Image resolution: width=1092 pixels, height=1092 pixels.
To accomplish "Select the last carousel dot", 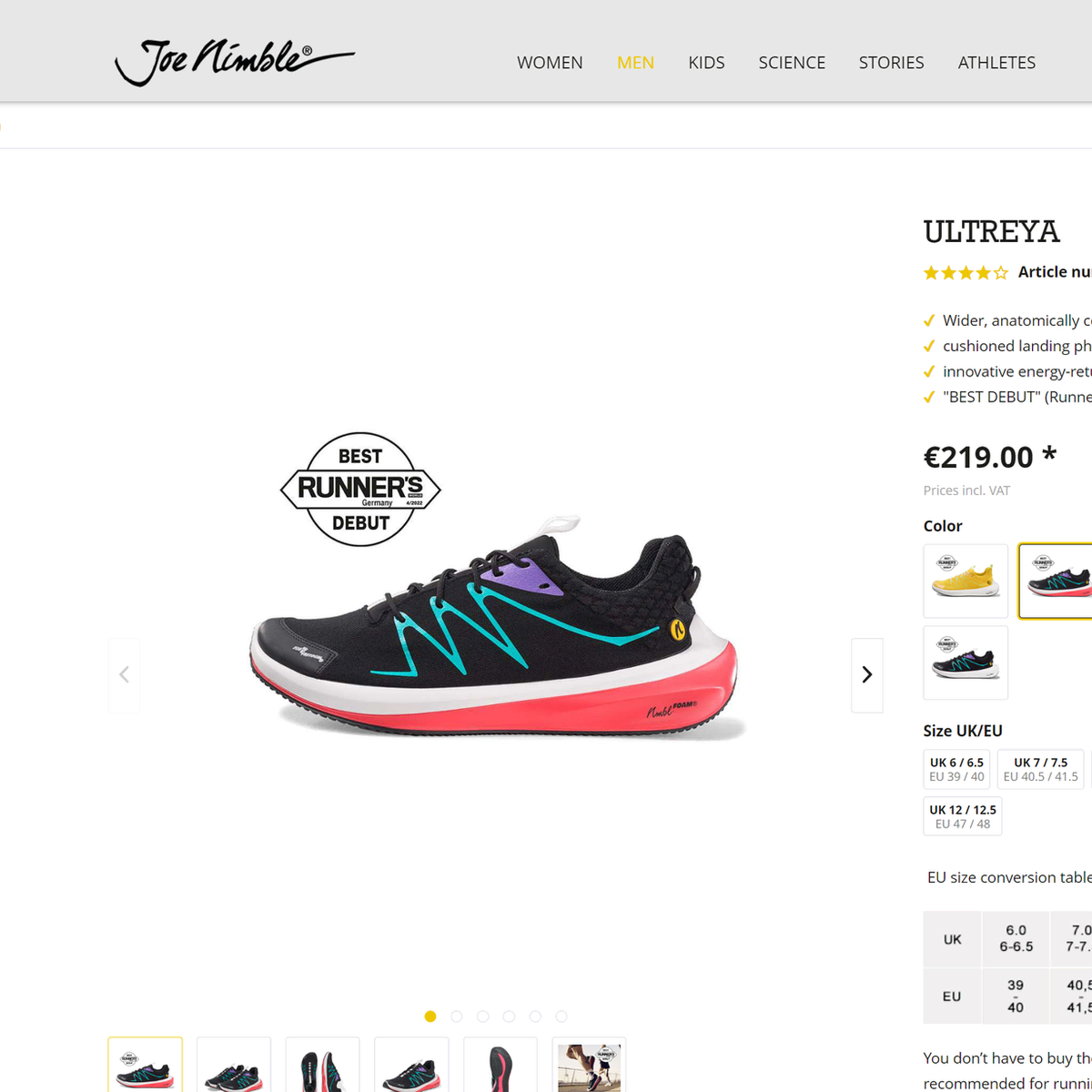I will point(561,1016).
